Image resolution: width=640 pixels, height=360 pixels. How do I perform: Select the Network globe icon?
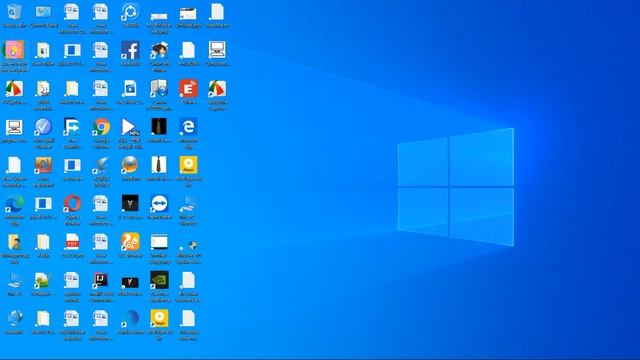(15, 318)
